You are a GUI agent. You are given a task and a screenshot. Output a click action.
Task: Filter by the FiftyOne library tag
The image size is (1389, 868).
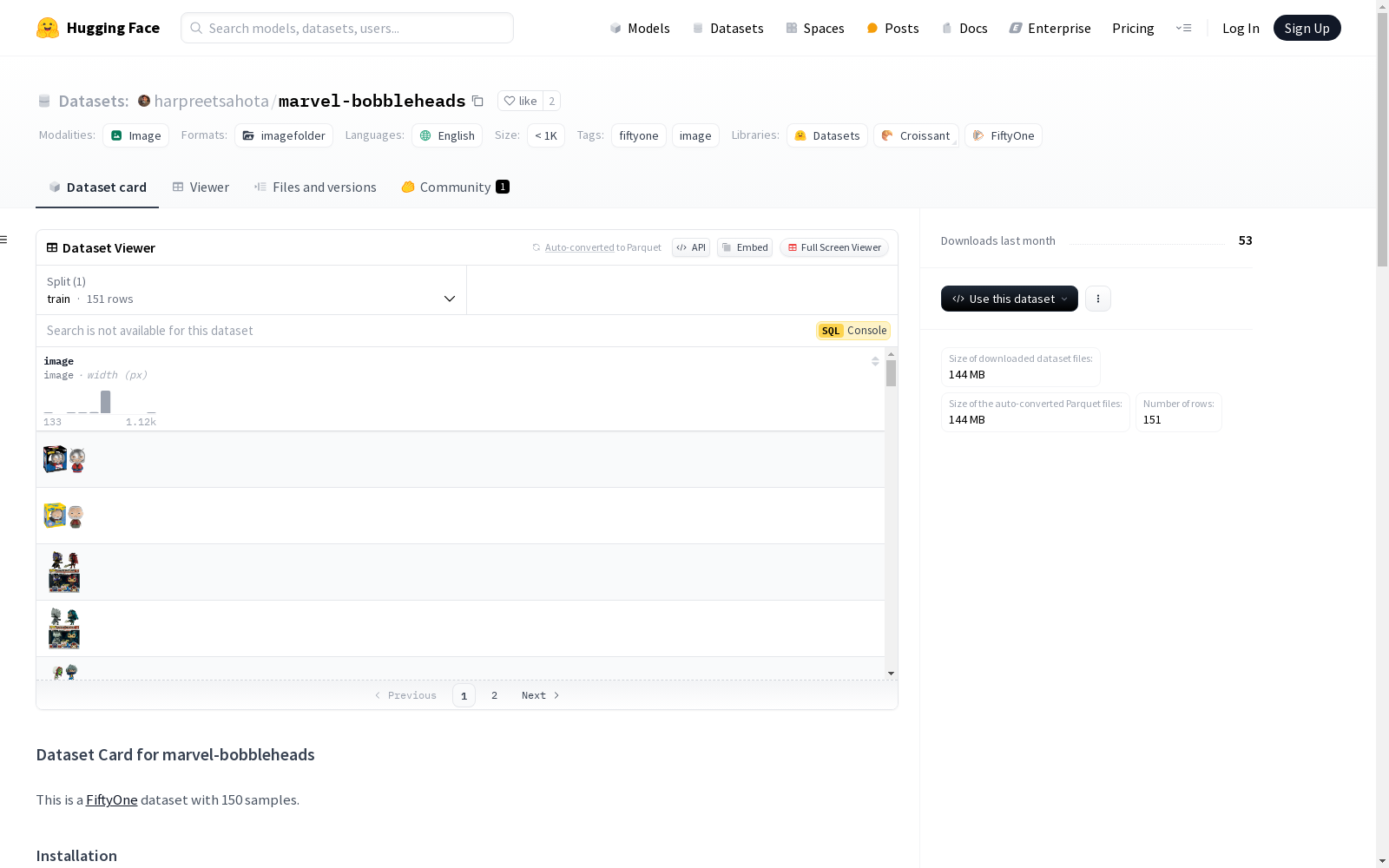click(x=1004, y=135)
